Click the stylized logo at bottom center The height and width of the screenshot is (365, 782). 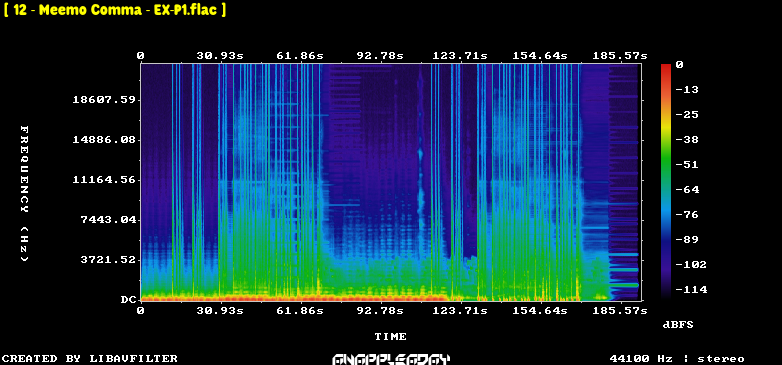(x=391, y=359)
